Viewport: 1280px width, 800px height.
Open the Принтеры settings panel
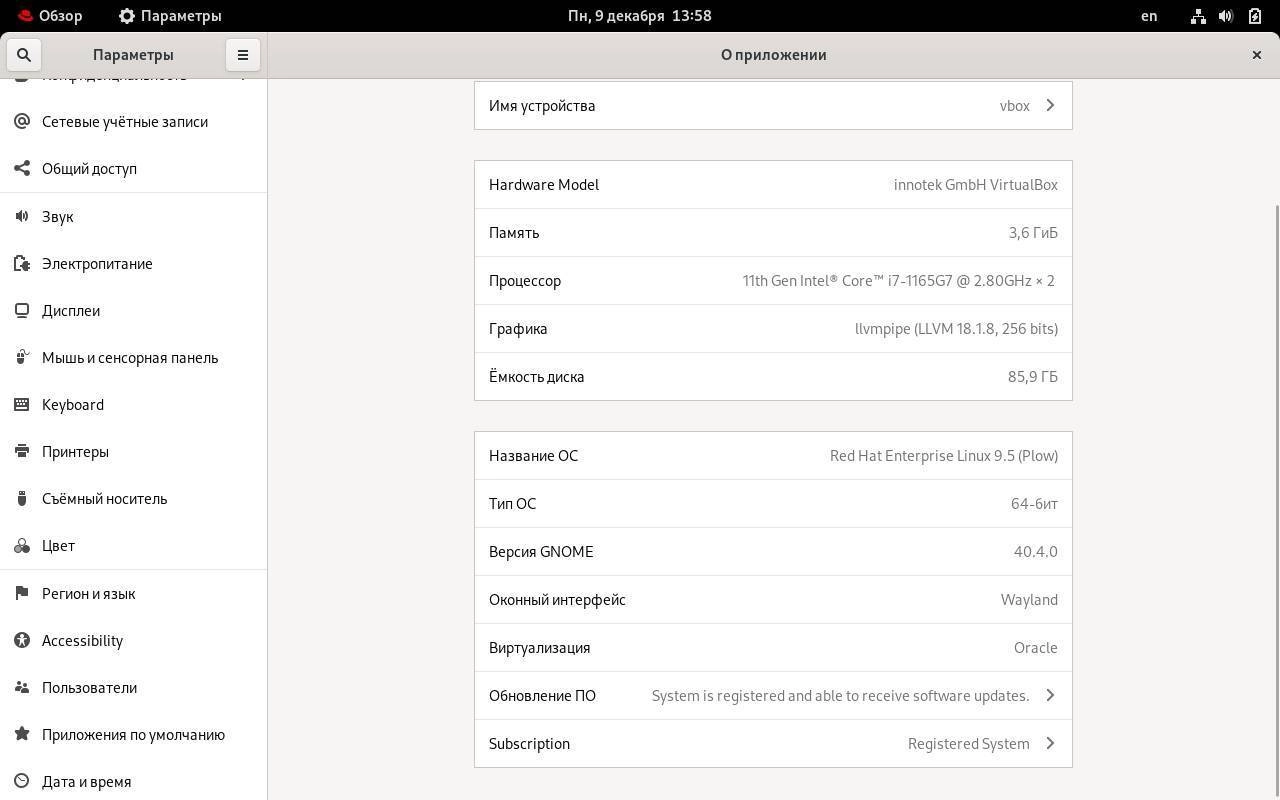(x=133, y=451)
